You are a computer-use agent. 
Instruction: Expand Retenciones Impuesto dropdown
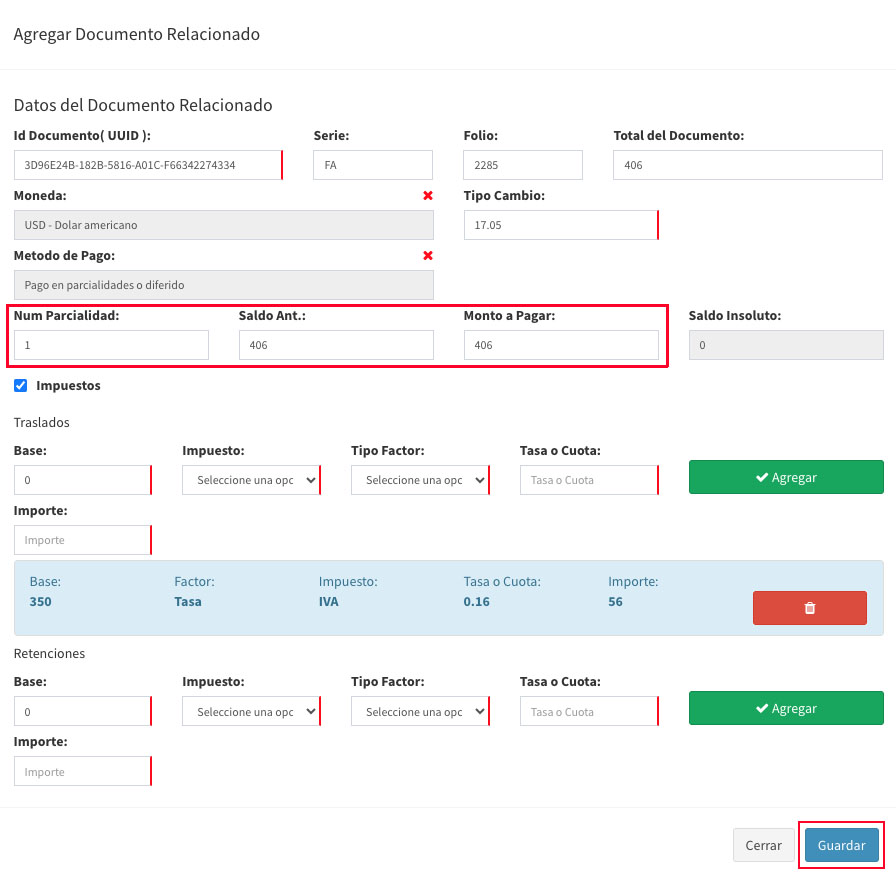251,712
